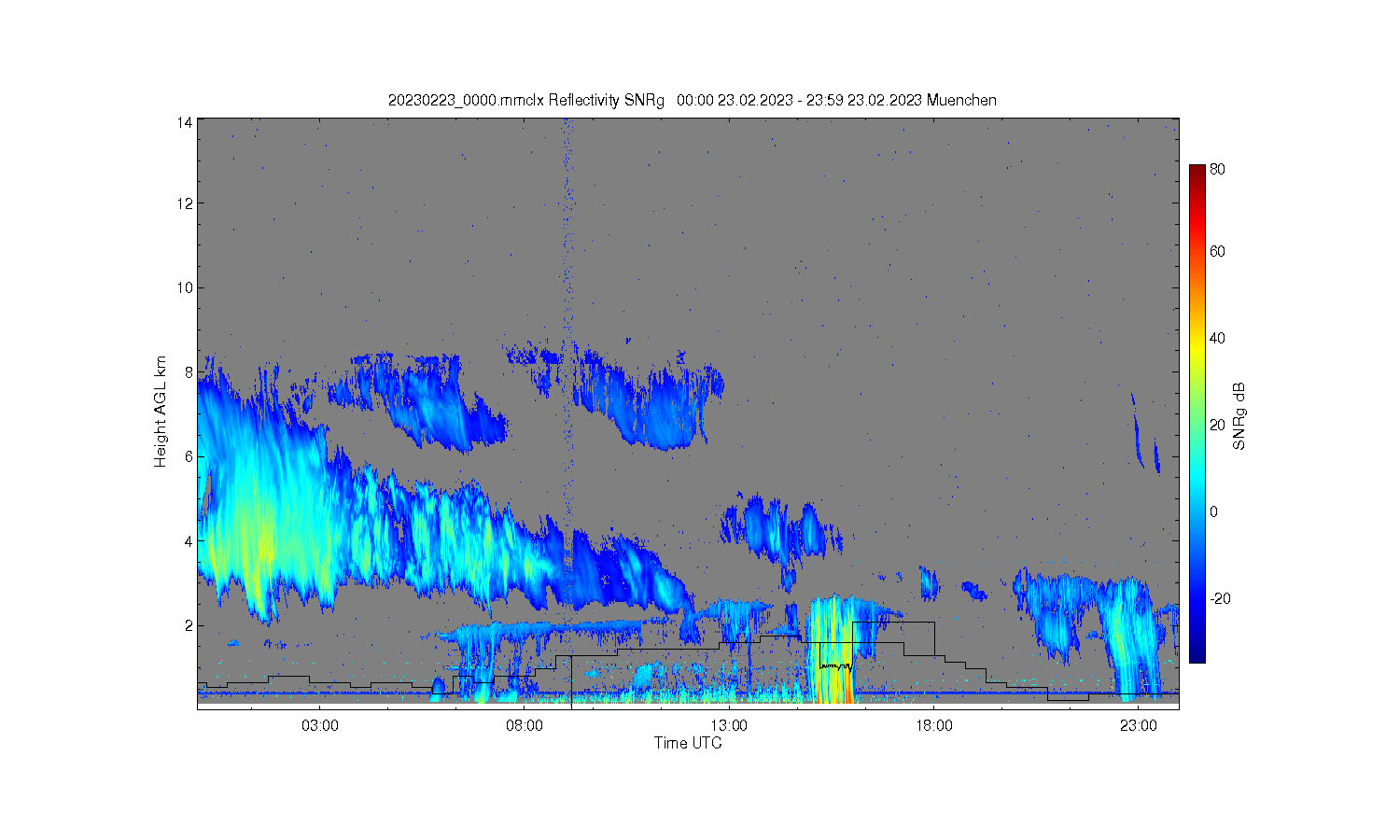Click the height tick label 4
This screenshot has width=1400, height=840.
tap(189, 540)
